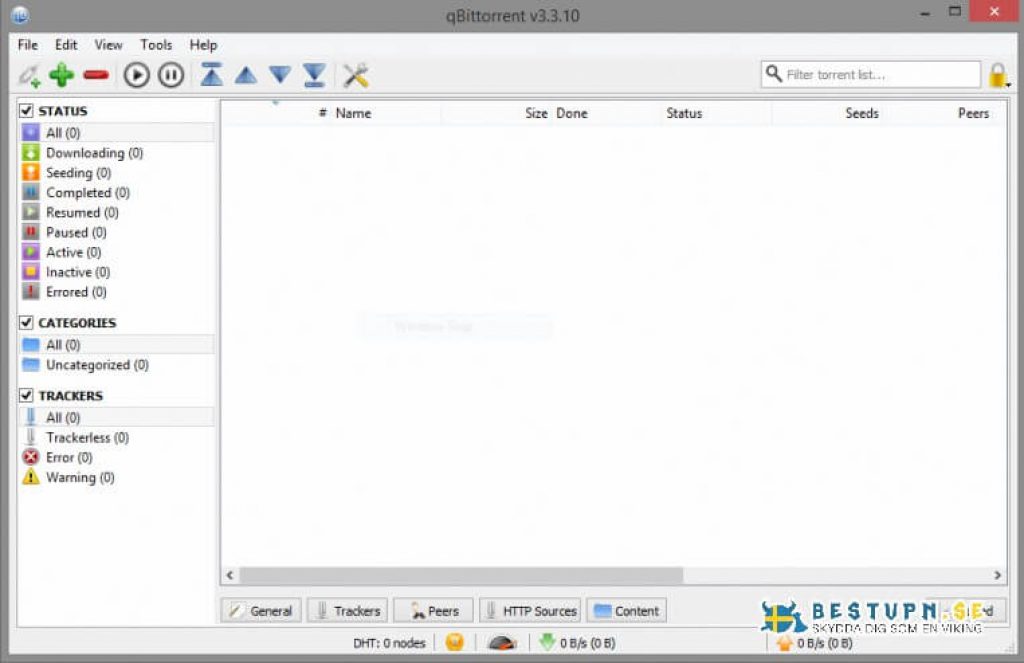Open the Edit menu
The image size is (1024, 663).
click(x=66, y=45)
